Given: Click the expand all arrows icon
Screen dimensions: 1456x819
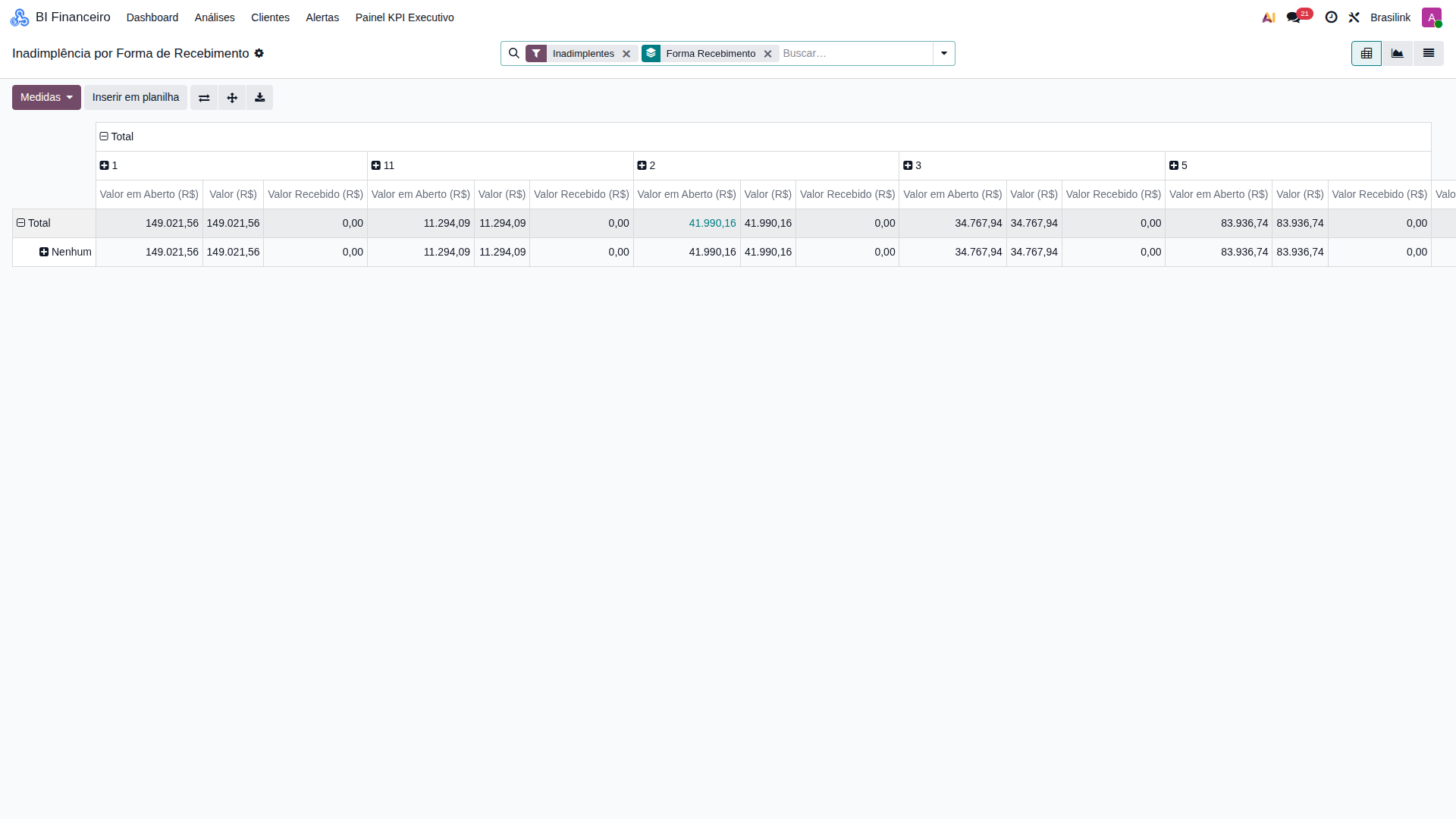Looking at the screenshot, I should tap(232, 98).
